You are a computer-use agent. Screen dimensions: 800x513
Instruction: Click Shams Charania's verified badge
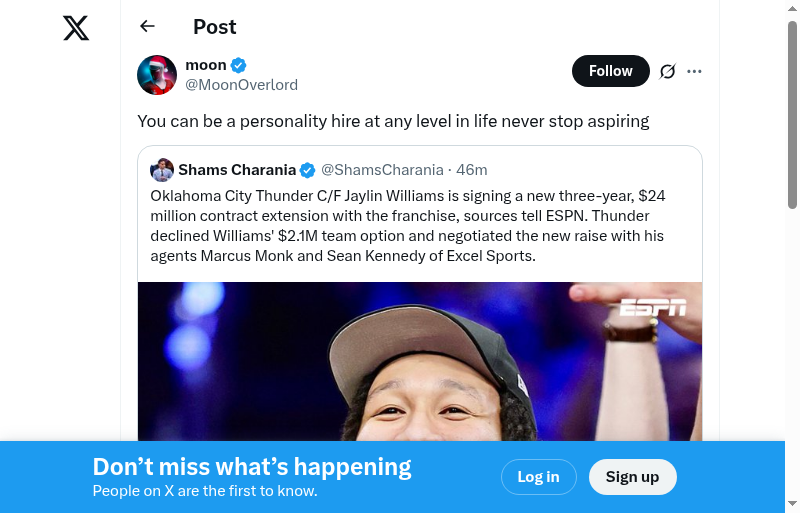[308, 170]
